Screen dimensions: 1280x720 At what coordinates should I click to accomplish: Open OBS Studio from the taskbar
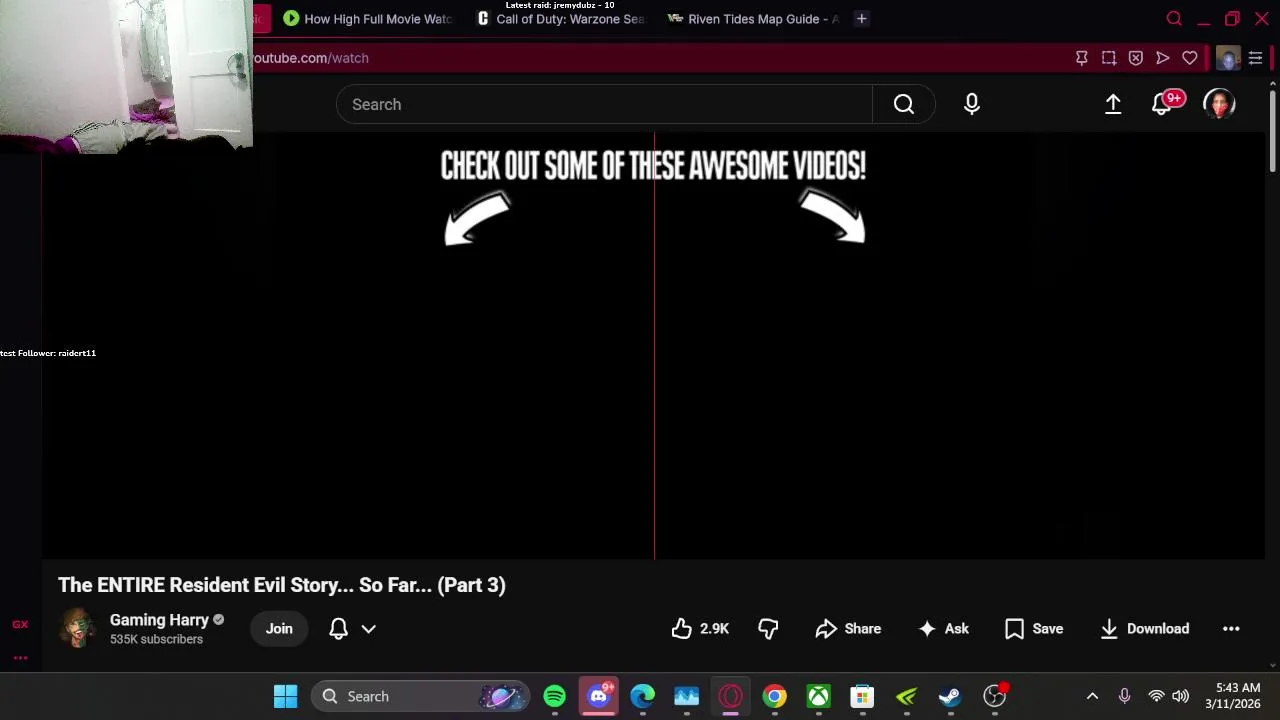[x=994, y=696]
